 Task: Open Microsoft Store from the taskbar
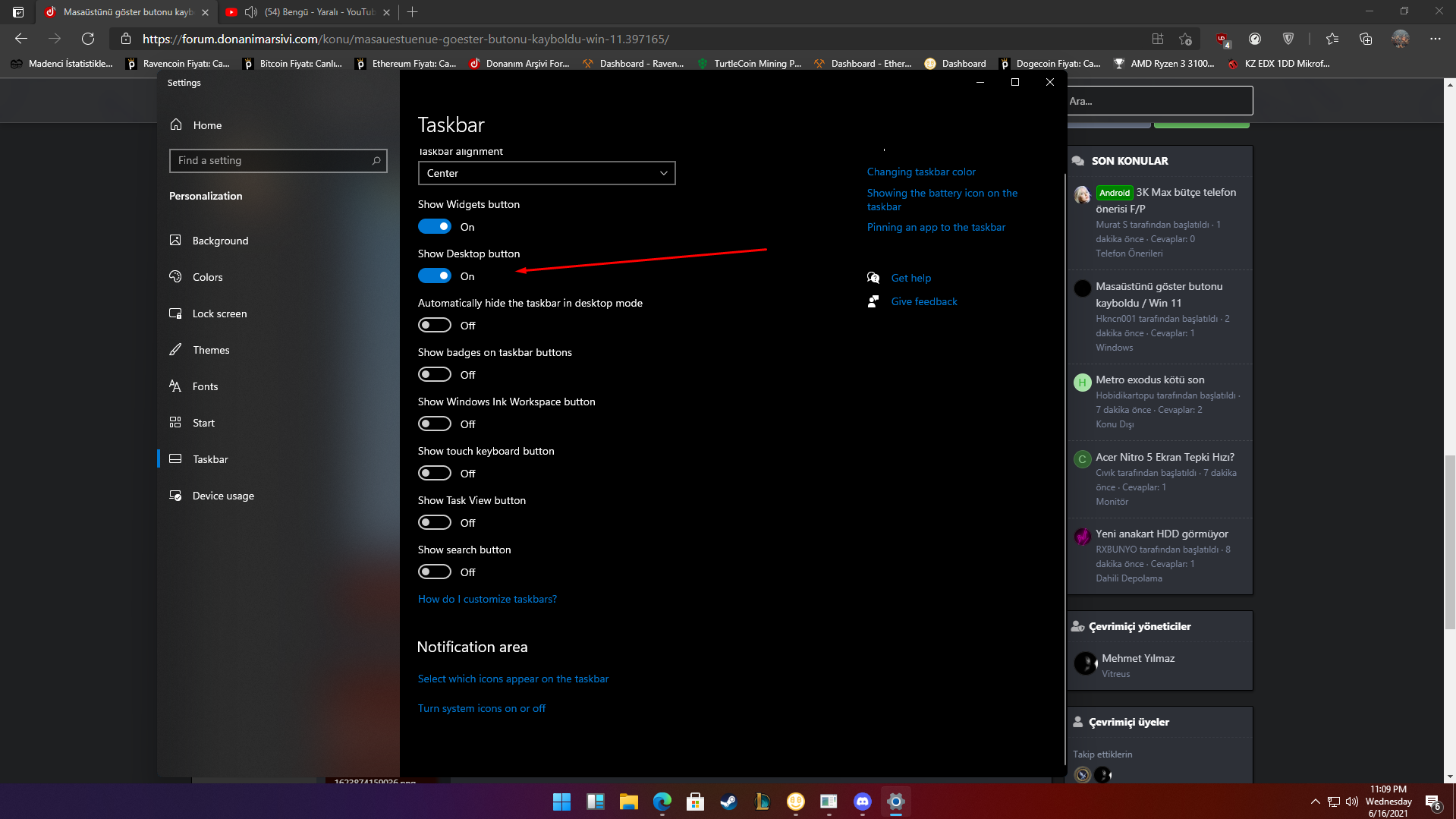(696, 802)
